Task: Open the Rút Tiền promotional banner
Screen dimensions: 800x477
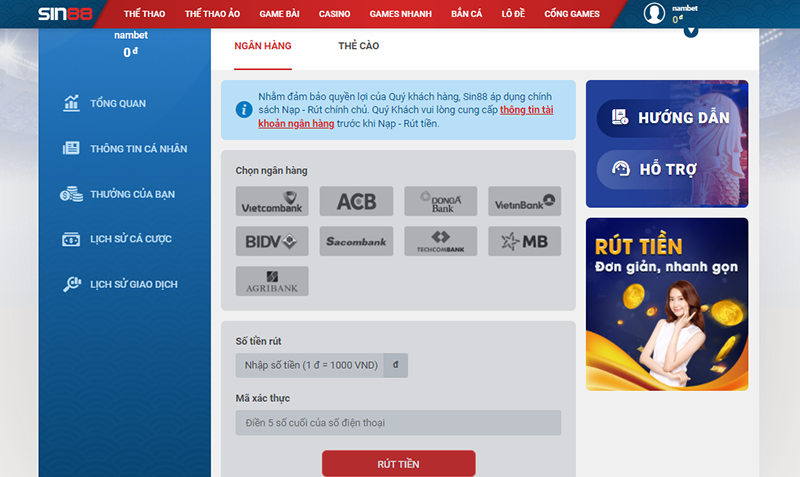Action: (667, 304)
